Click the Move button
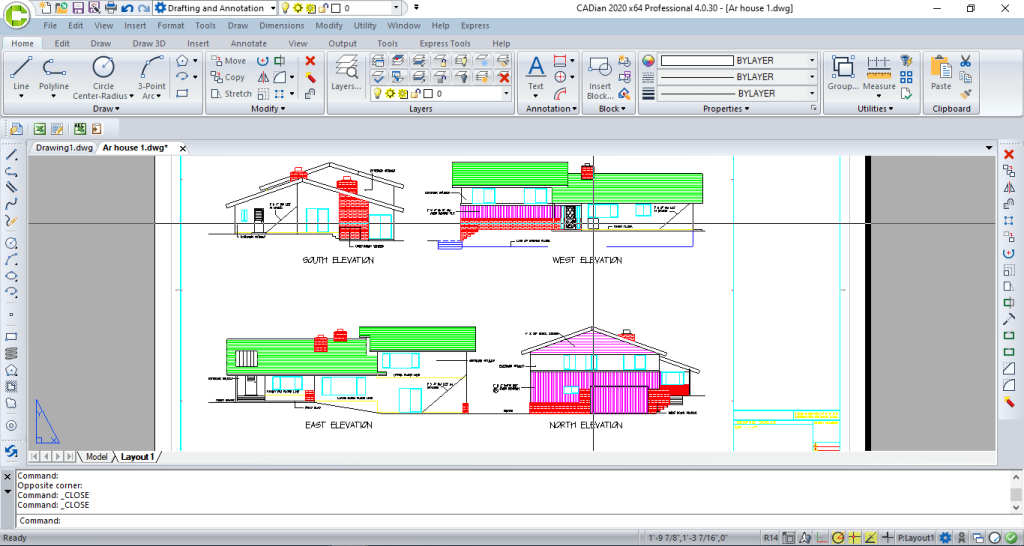This screenshot has height=546, width=1024. pyautogui.click(x=229, y=61)
